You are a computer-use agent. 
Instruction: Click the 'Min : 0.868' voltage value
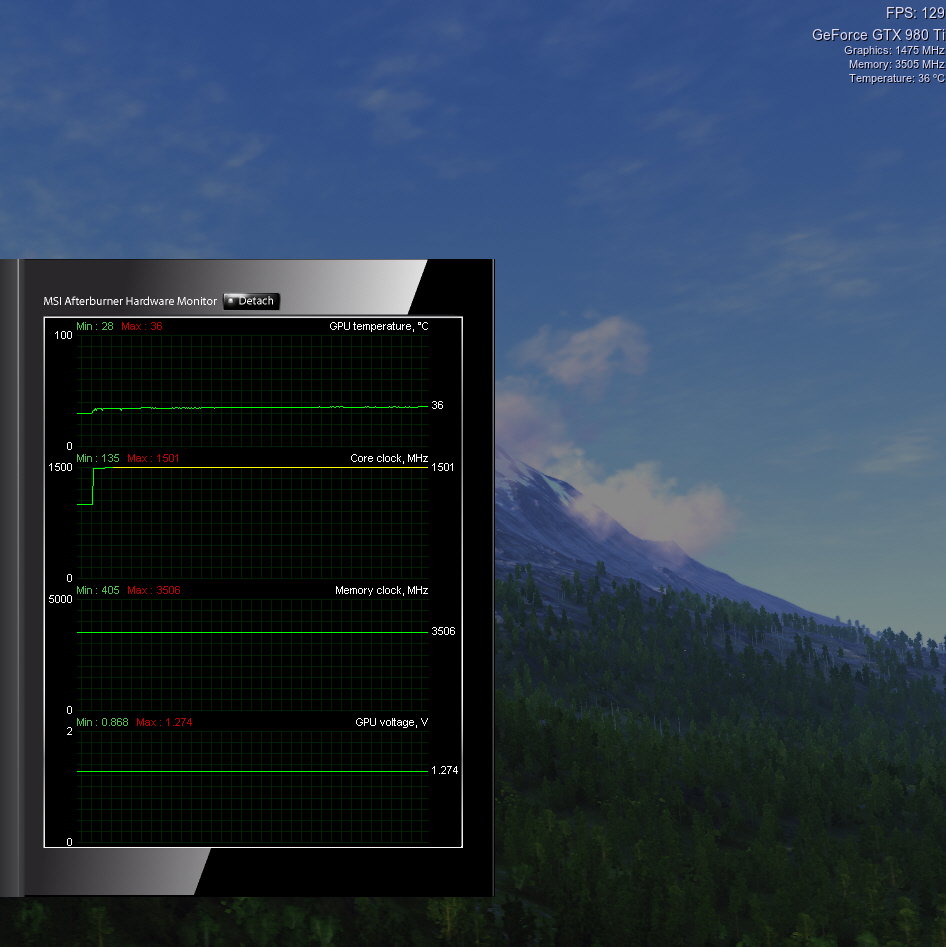[x=103, y=722]
